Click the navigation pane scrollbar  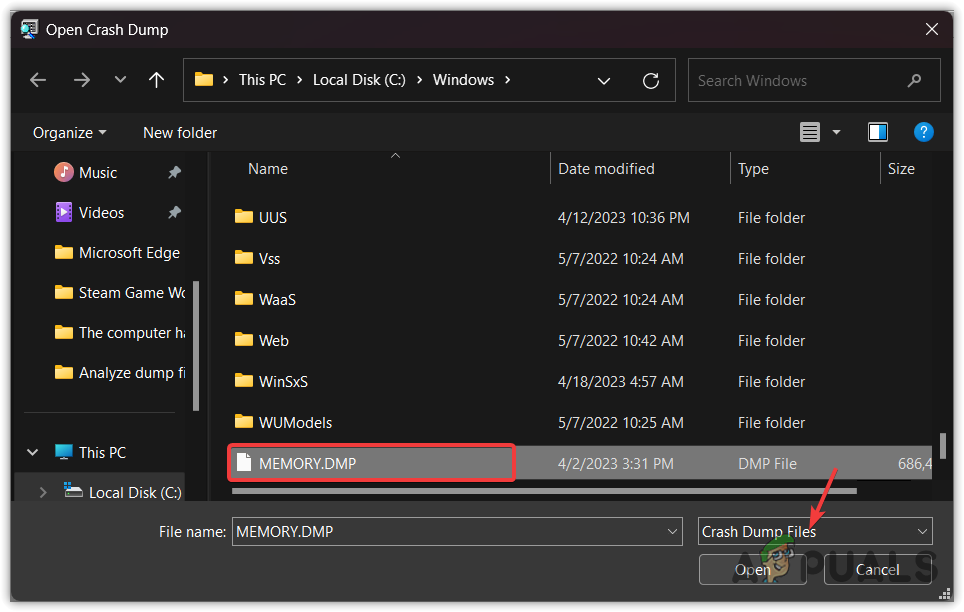pyautogui.click(x=196, y=346)
